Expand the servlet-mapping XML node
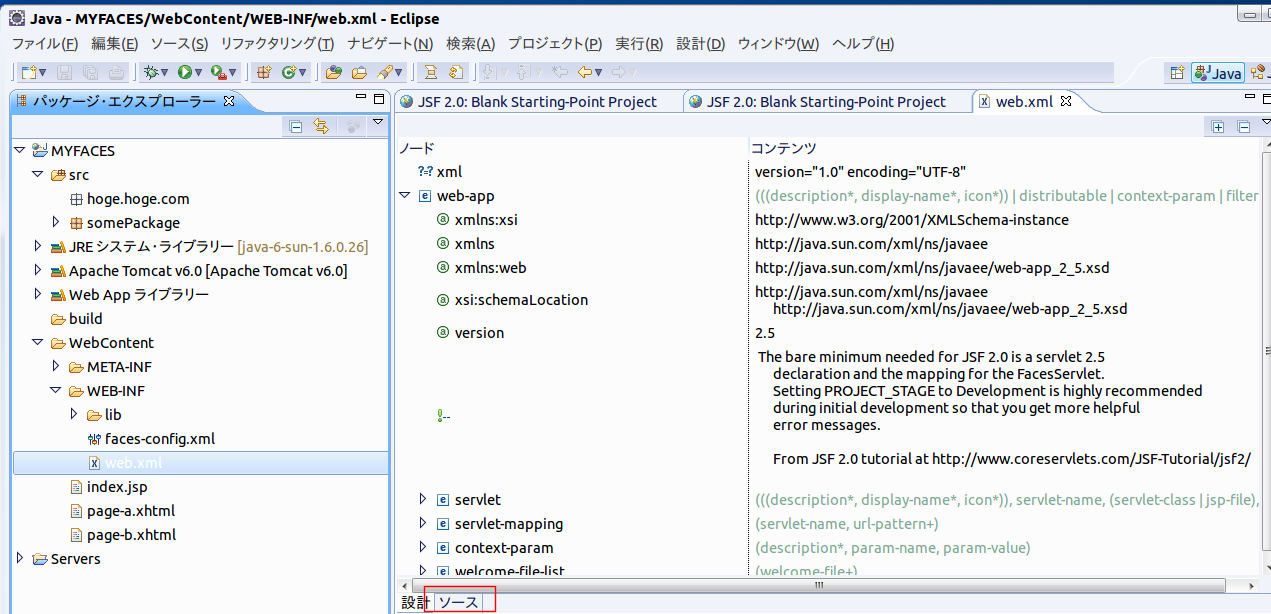This screenshot has height=614, width=1271. pyautogui.click(x=423, y=523)
